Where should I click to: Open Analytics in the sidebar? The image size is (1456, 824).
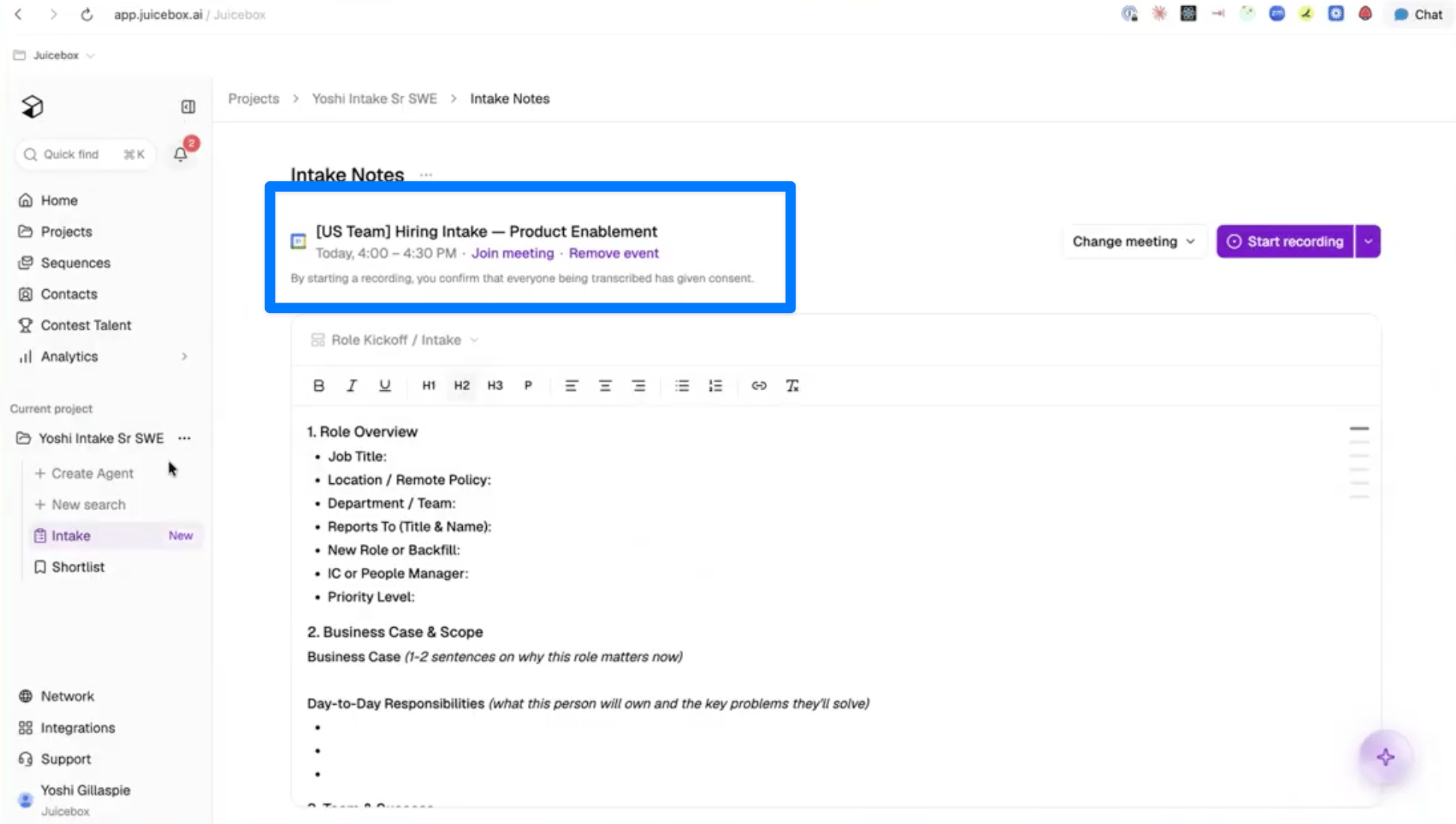pos(70,357)
